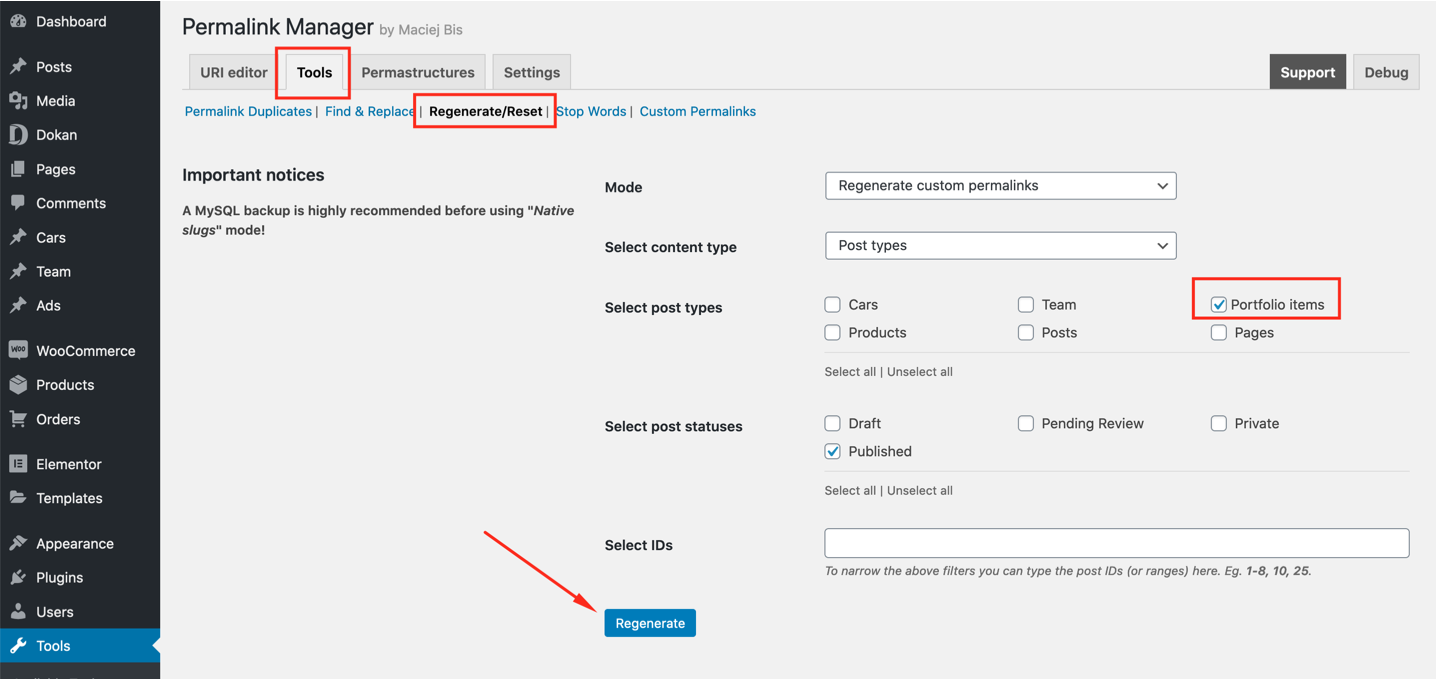Open WooCommerce menu in sidebar
Screen dimensions: 1436x679
pyautogui.click(x=80, y=351)
